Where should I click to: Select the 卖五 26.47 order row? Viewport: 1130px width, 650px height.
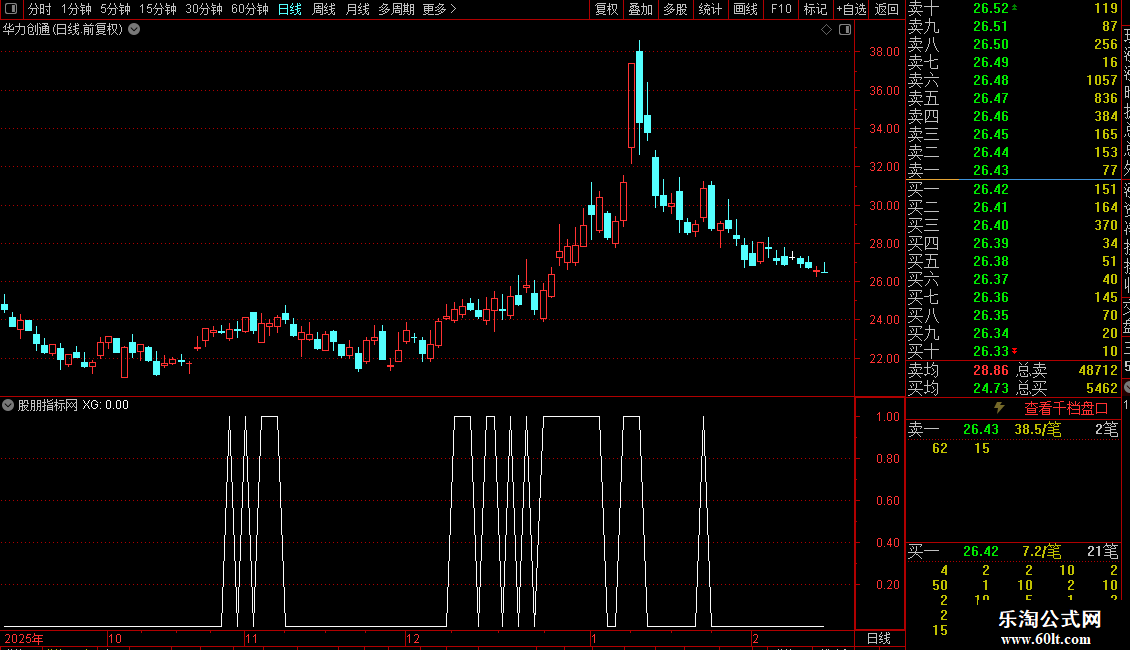[x=1013, y=98]
